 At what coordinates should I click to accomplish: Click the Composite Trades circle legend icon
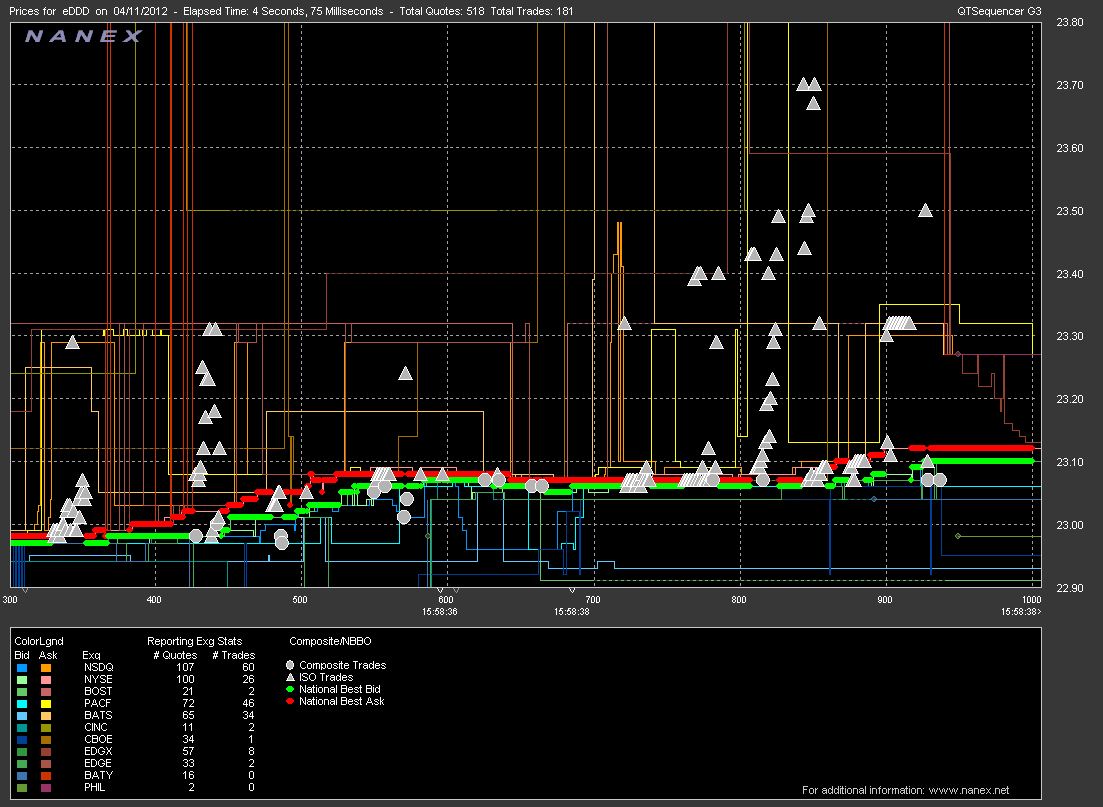point(290,665)
